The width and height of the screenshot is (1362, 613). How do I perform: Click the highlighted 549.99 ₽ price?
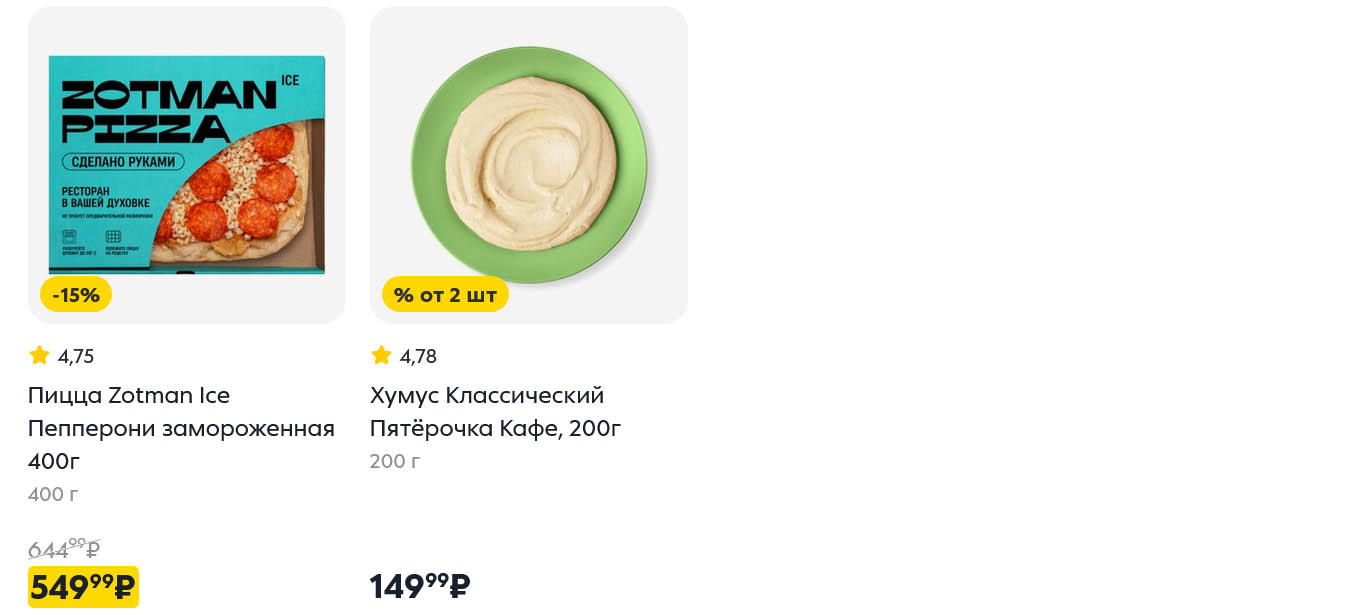(x=83, y=587)
